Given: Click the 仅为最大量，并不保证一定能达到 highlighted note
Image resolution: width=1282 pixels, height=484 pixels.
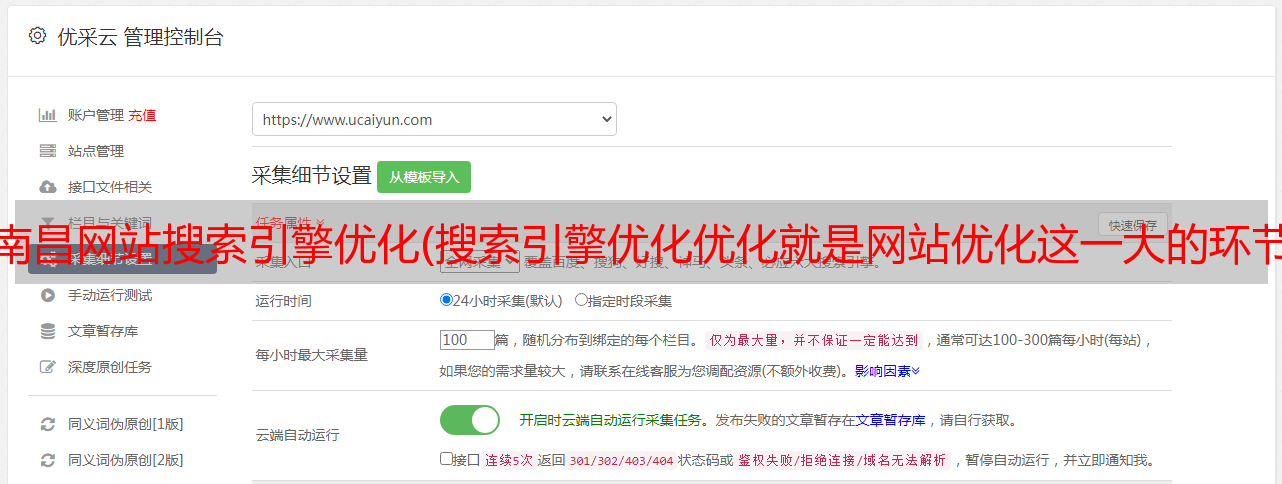Looking at the screenshot, I should pyautogui.click(x=814, y=340).
